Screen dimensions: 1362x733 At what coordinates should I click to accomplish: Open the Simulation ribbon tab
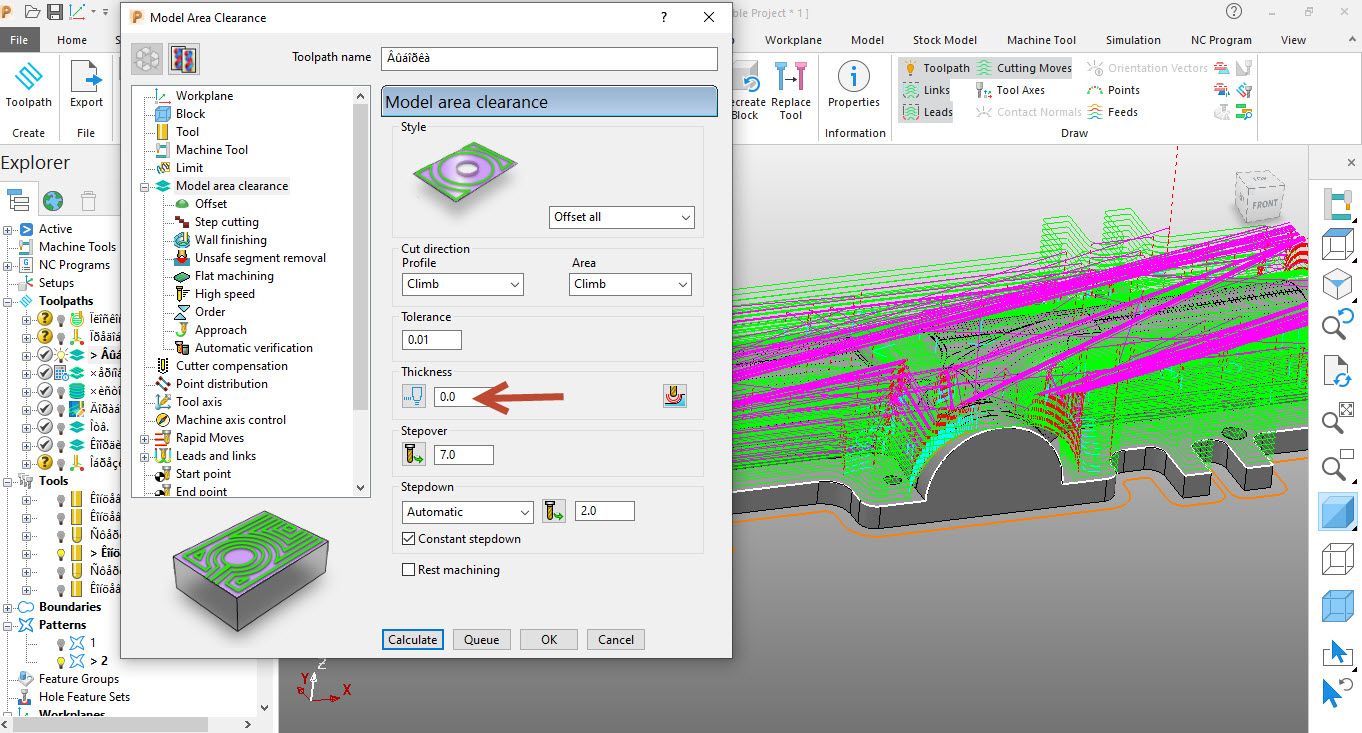point(1133,40)
